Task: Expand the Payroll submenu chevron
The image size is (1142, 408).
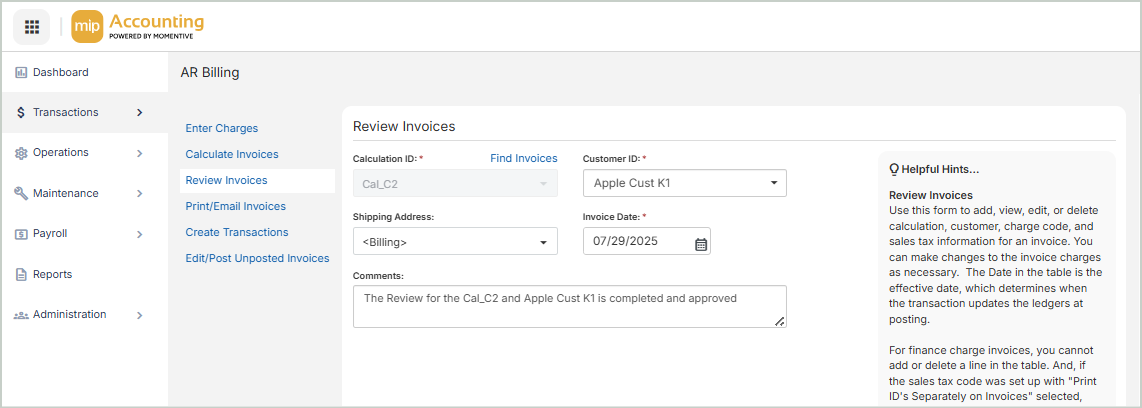Action: (139, 234)
